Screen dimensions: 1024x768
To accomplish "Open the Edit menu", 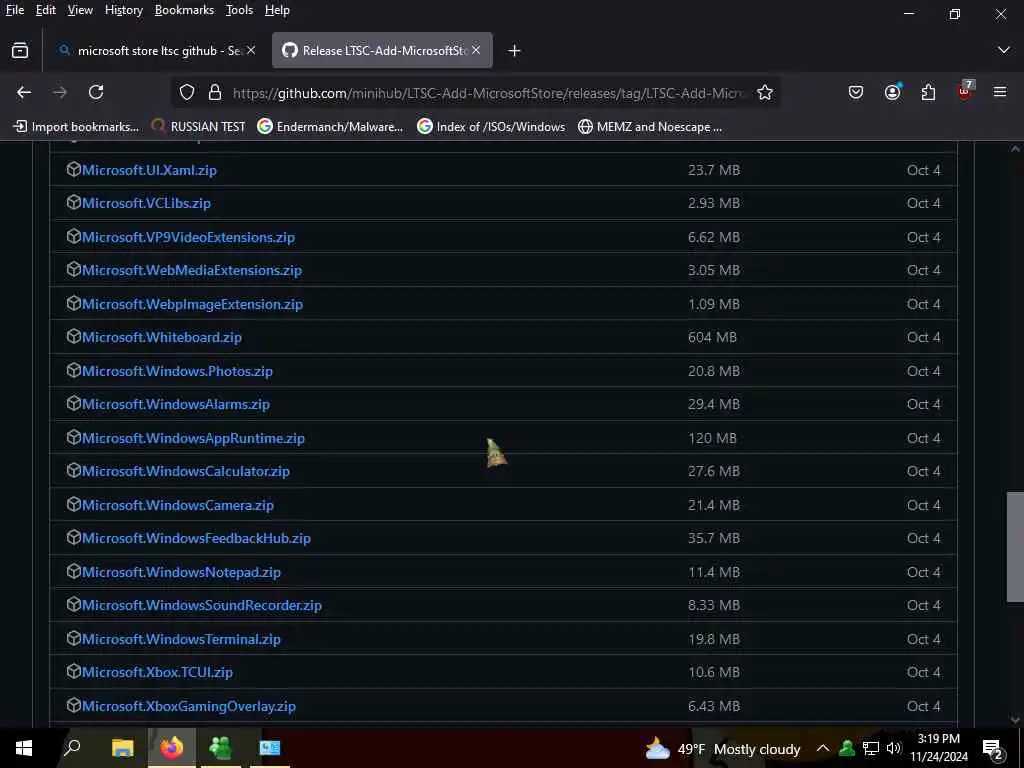I will [45, 10].
